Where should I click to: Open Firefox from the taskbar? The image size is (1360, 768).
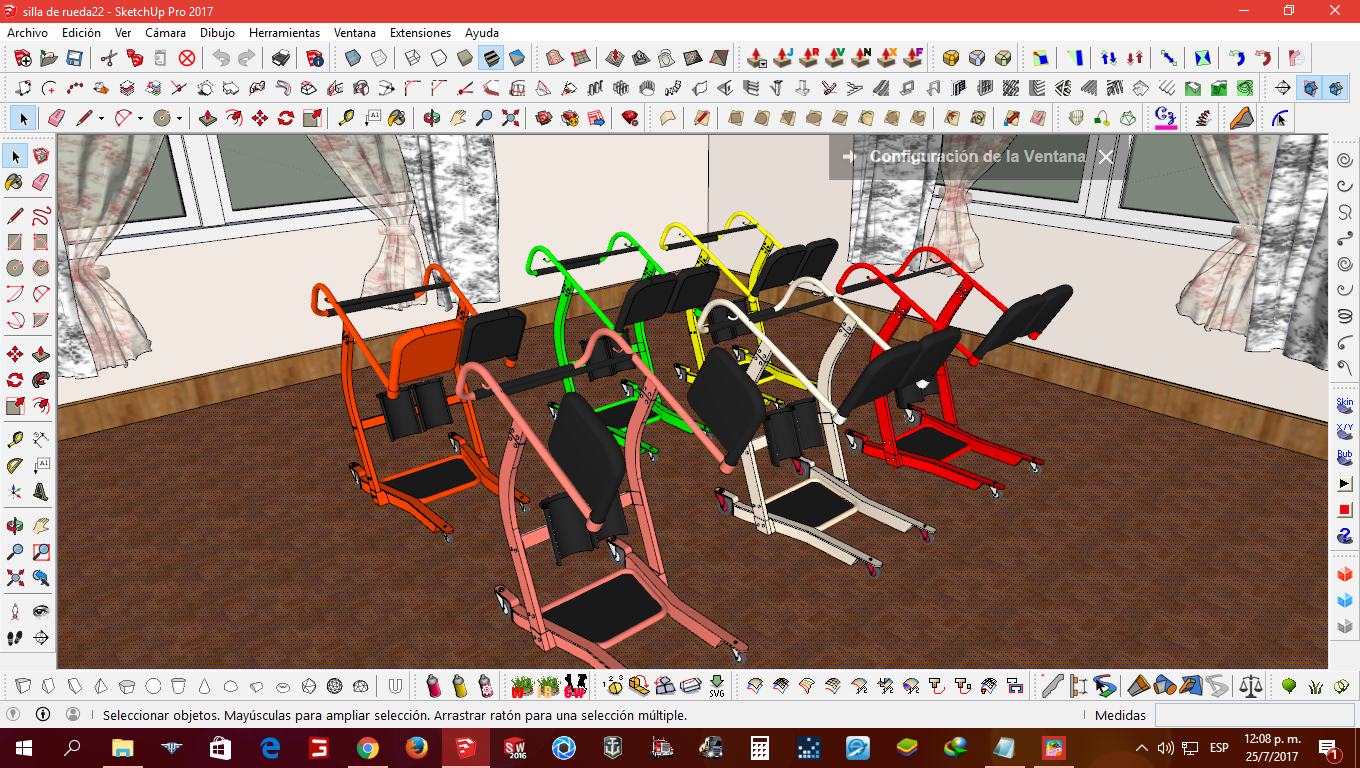[x=416, y=747]
